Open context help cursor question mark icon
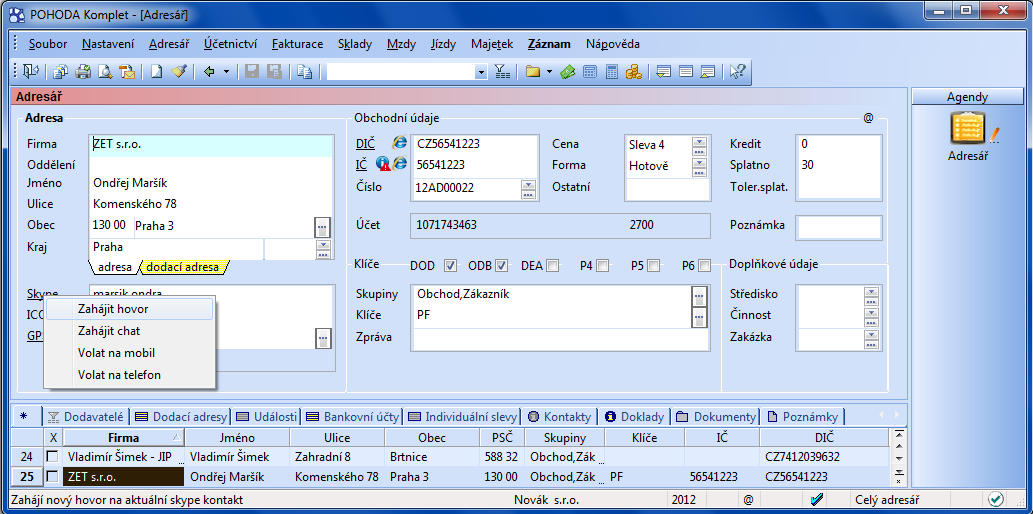 click(x=737, y=72)
